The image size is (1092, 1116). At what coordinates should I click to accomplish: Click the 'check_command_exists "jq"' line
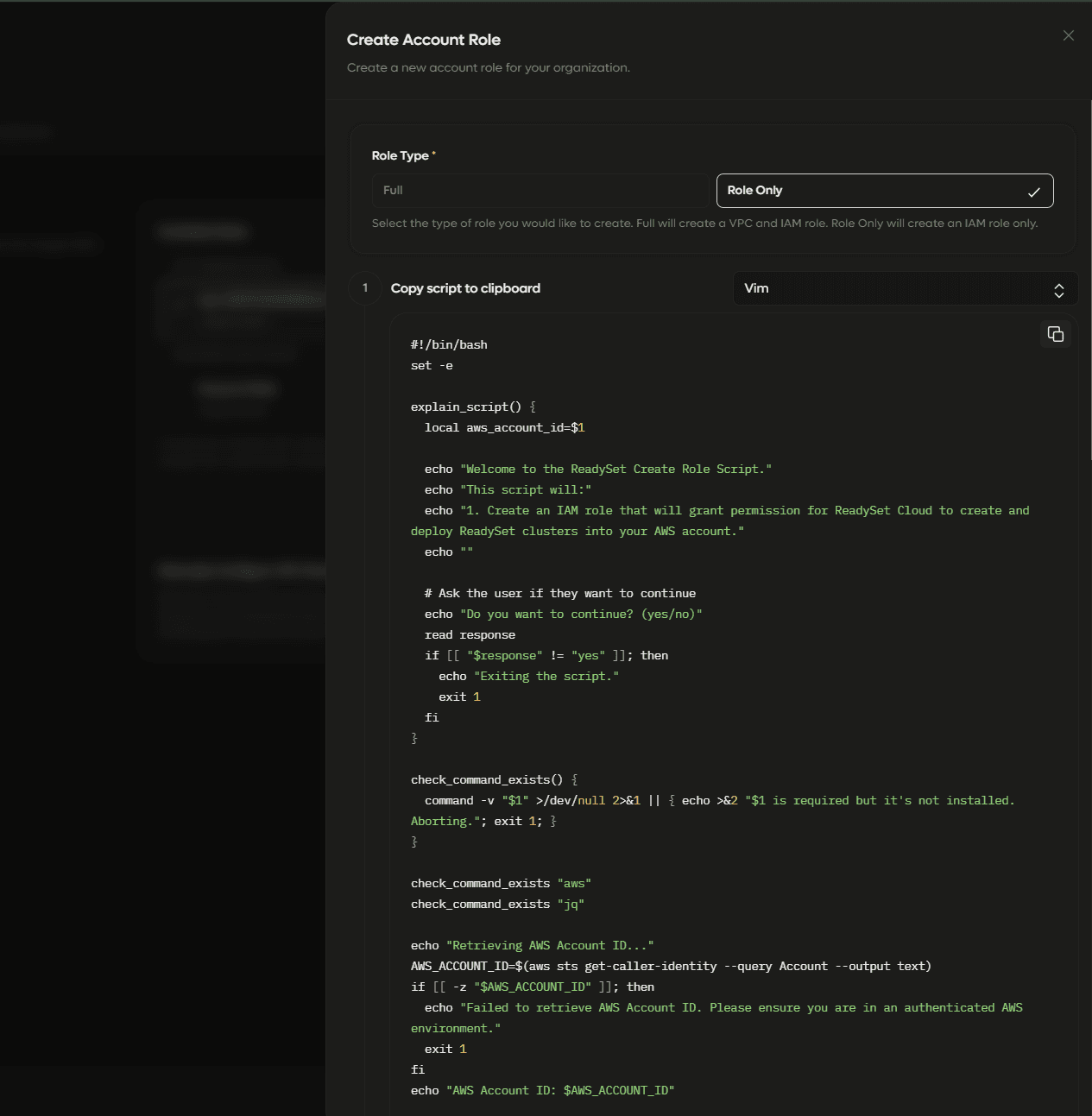tap(497, 904)
